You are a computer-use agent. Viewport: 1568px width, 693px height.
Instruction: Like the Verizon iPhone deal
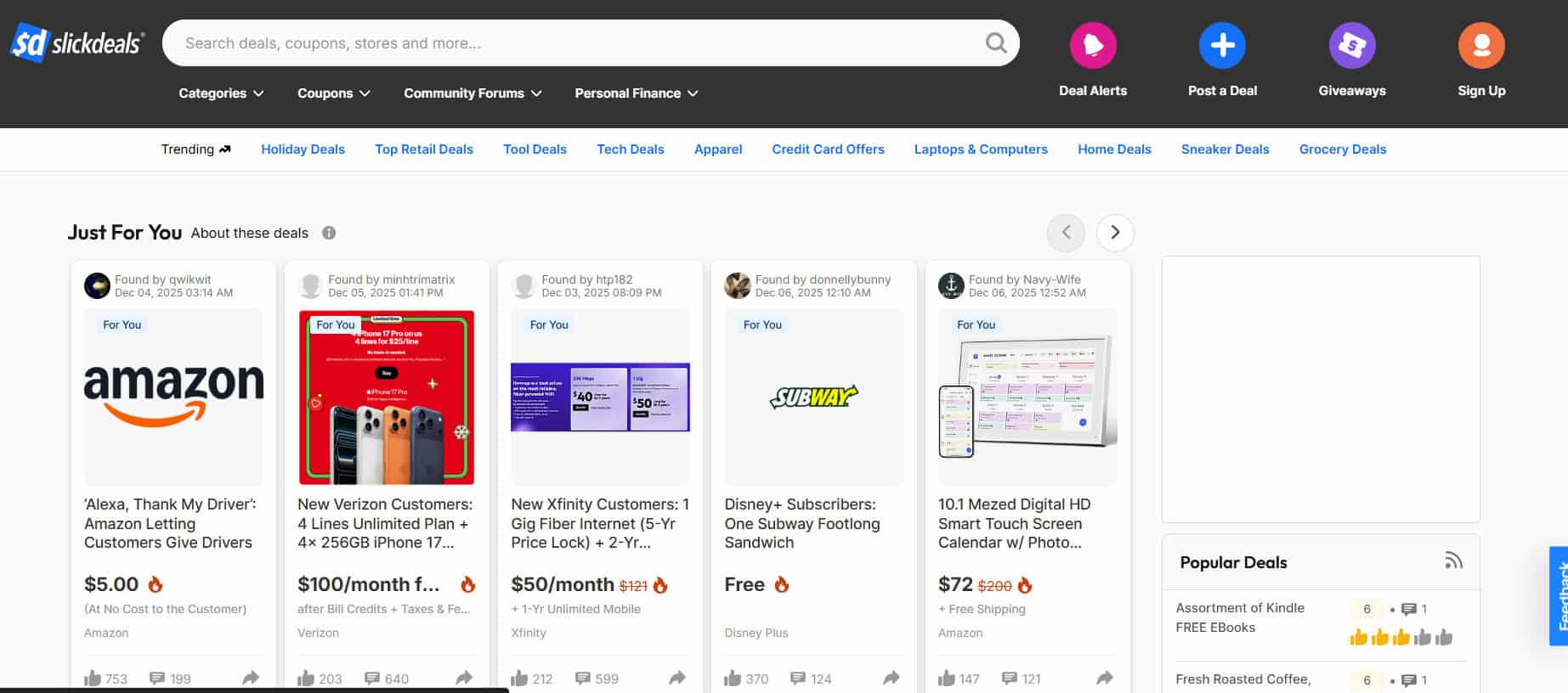click(x=306, y=678)
